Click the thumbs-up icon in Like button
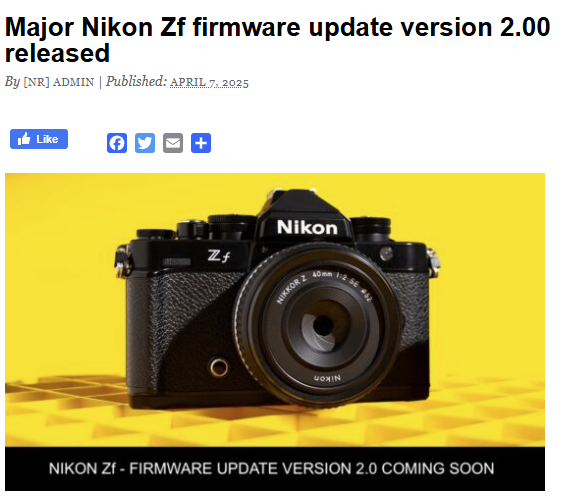 pos(24,139)
